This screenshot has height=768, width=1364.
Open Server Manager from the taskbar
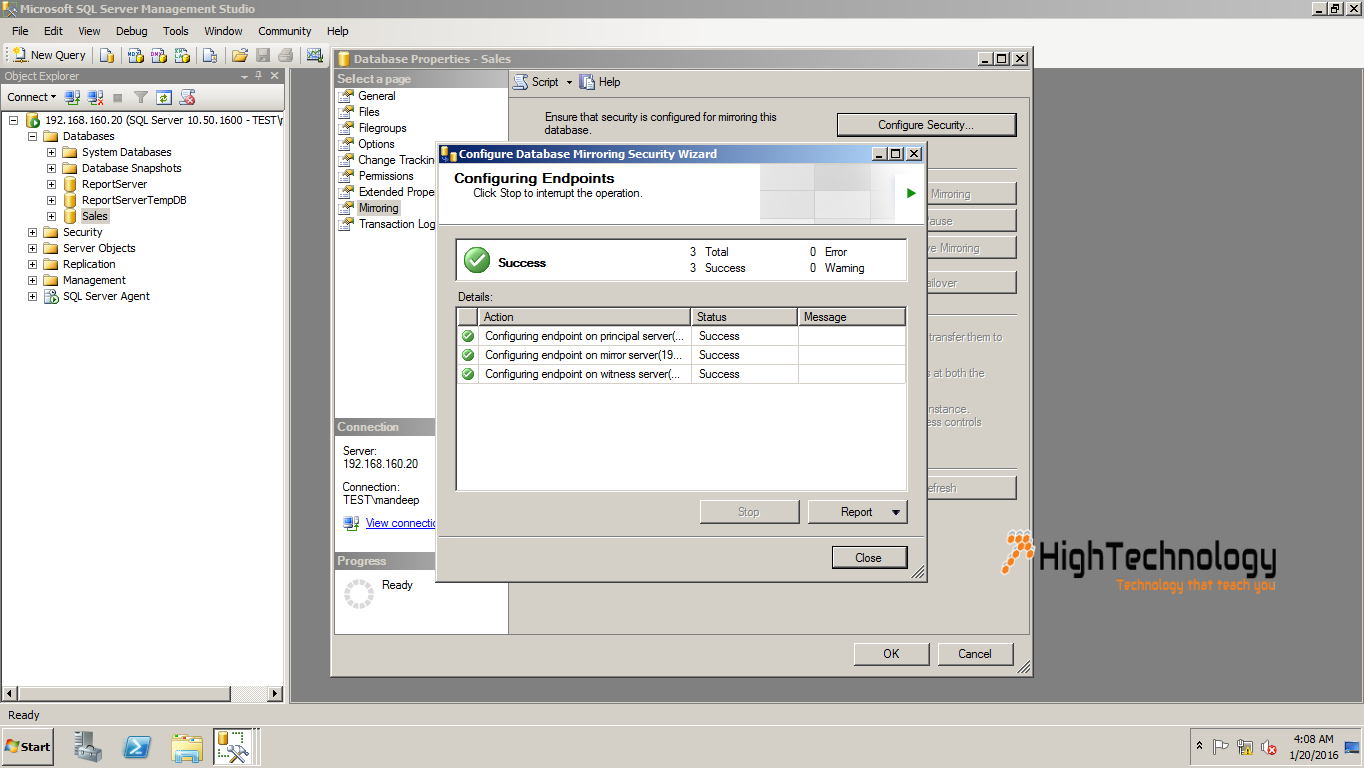tap(88, 747)
